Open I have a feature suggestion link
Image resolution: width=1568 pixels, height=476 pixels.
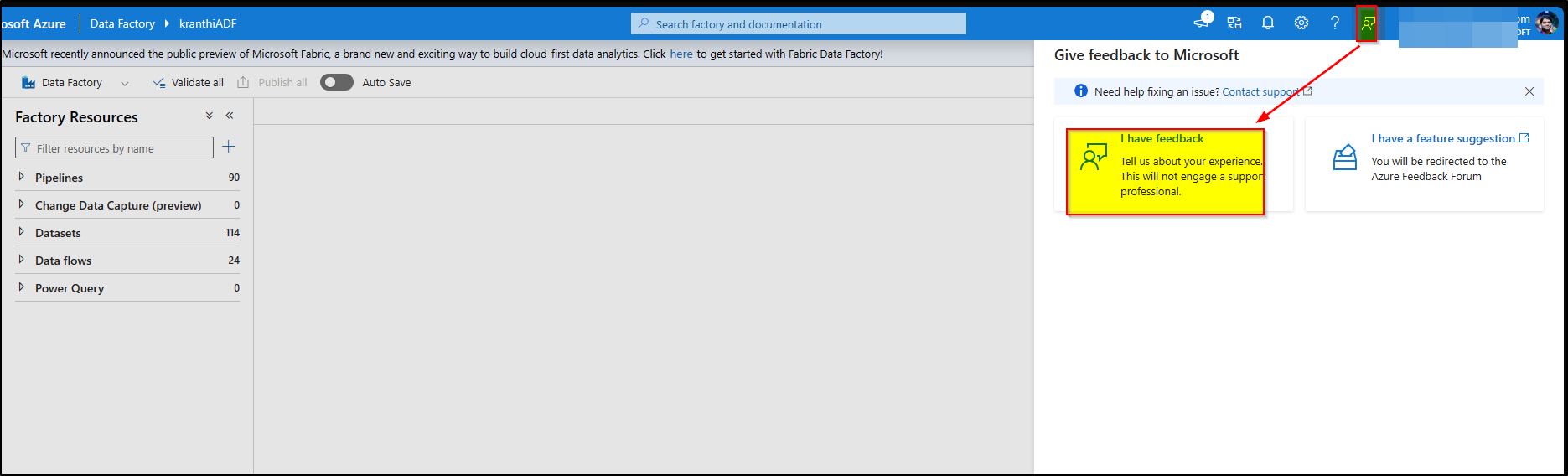click(x=1450, y=138)
